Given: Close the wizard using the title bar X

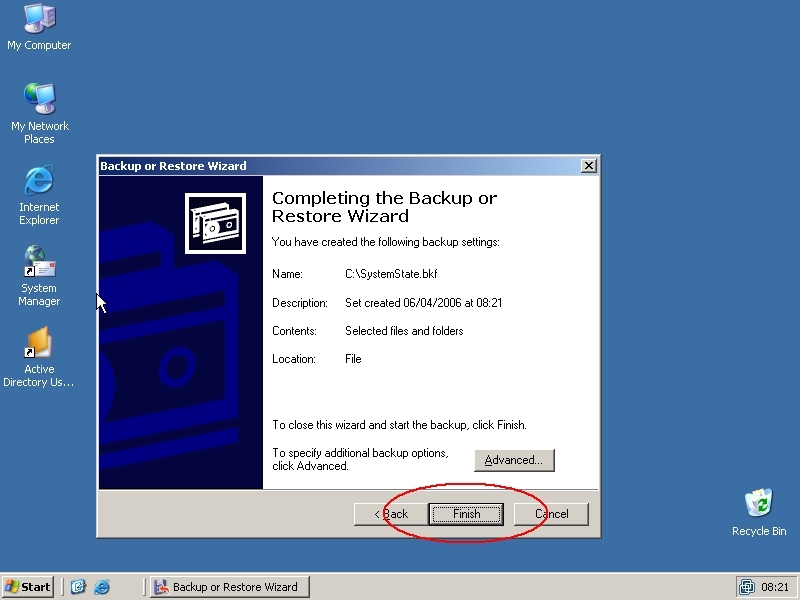Looking at the screenshot, I should coord(589,166).
